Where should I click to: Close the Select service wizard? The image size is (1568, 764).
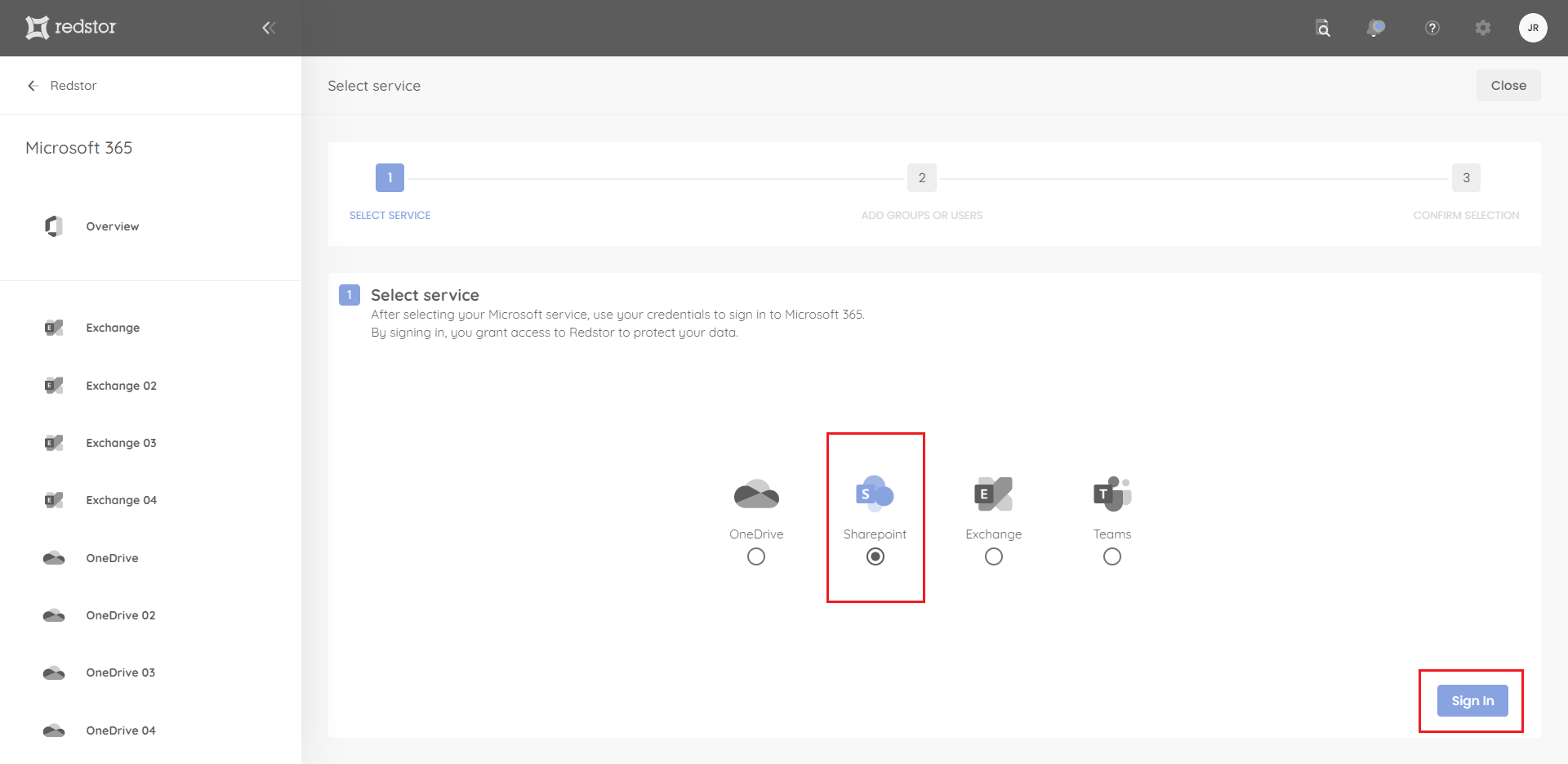1508,86
